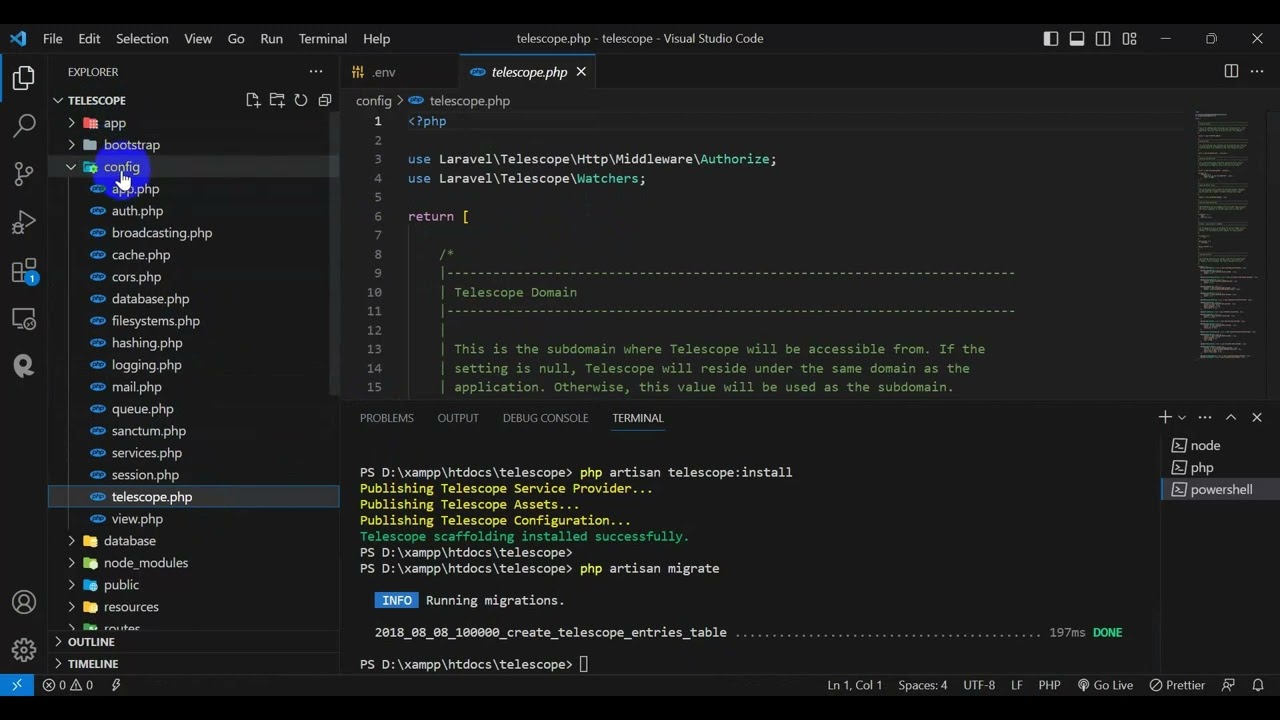Expand the bootstrap folder
Screen dimensions: 1280x720
pyautogui.click(x=71, y=145)
